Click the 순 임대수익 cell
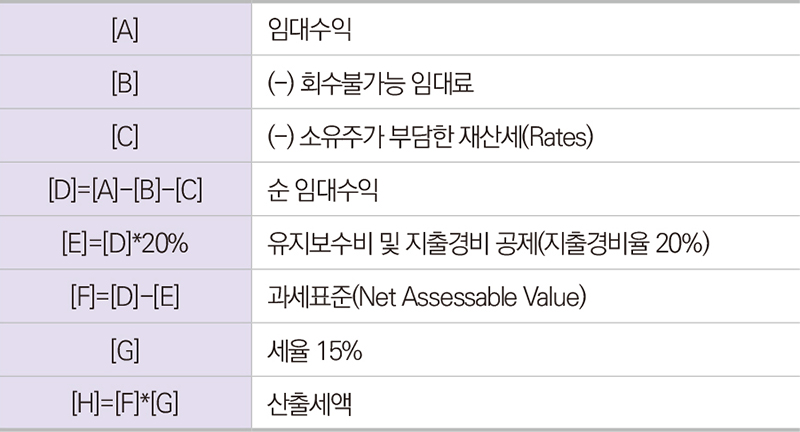 click(526, 189)
